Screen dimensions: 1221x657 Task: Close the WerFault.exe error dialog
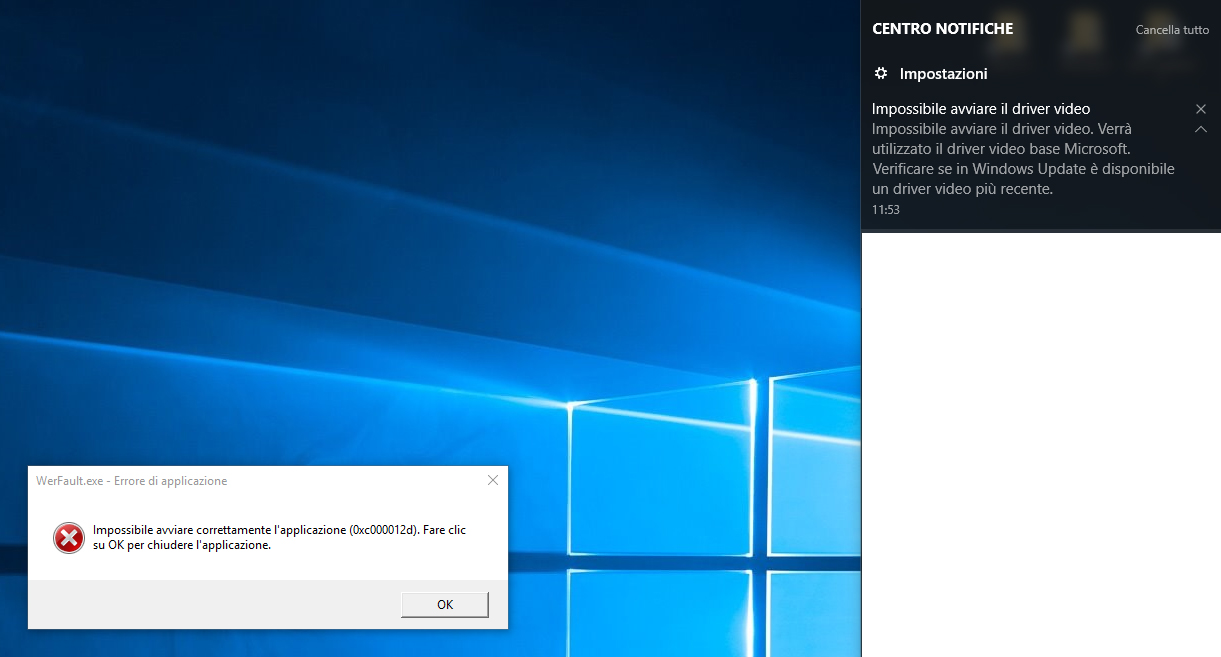click(493, 481)
